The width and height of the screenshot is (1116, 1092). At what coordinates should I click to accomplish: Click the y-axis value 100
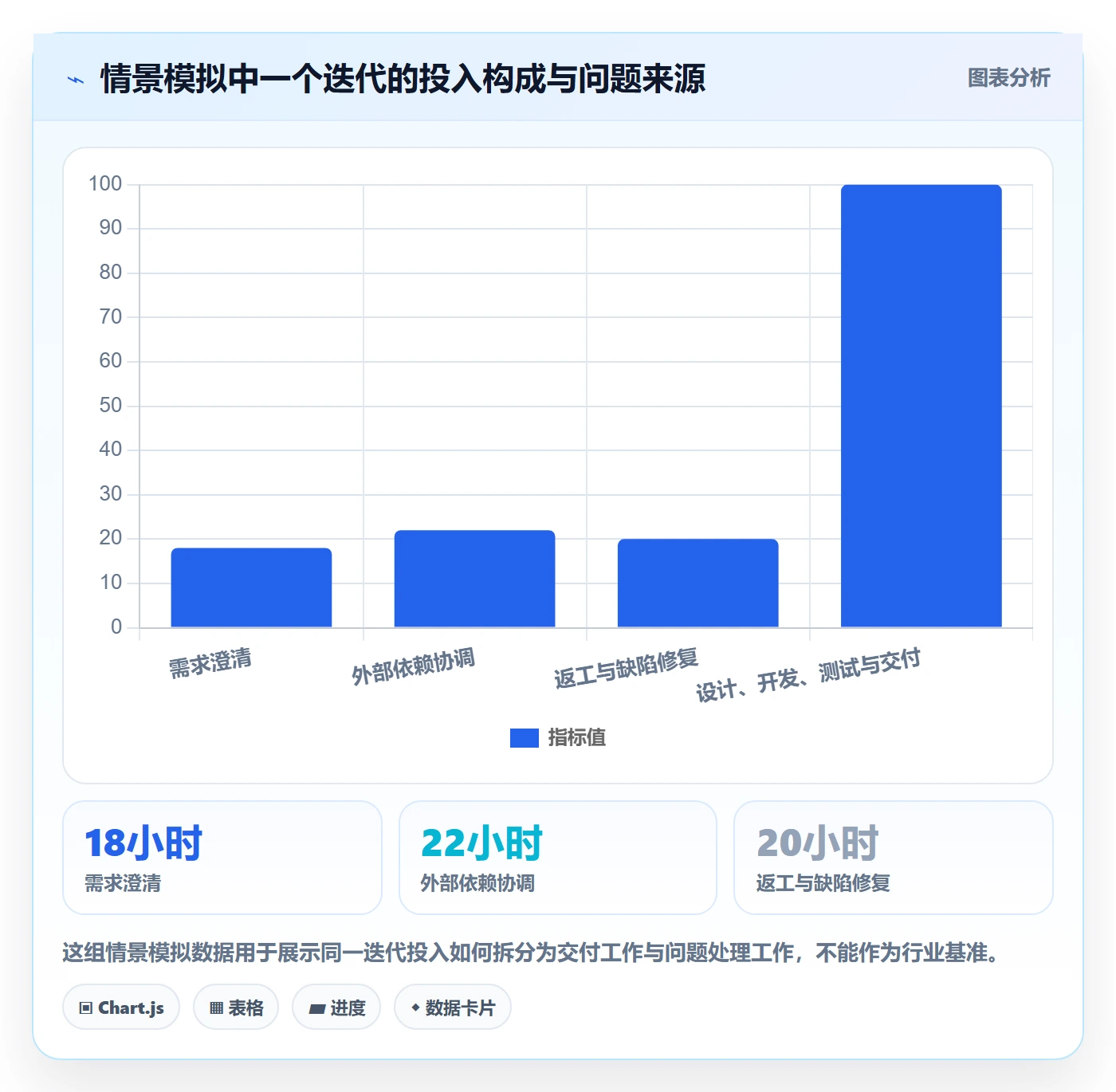pos(105,184)
